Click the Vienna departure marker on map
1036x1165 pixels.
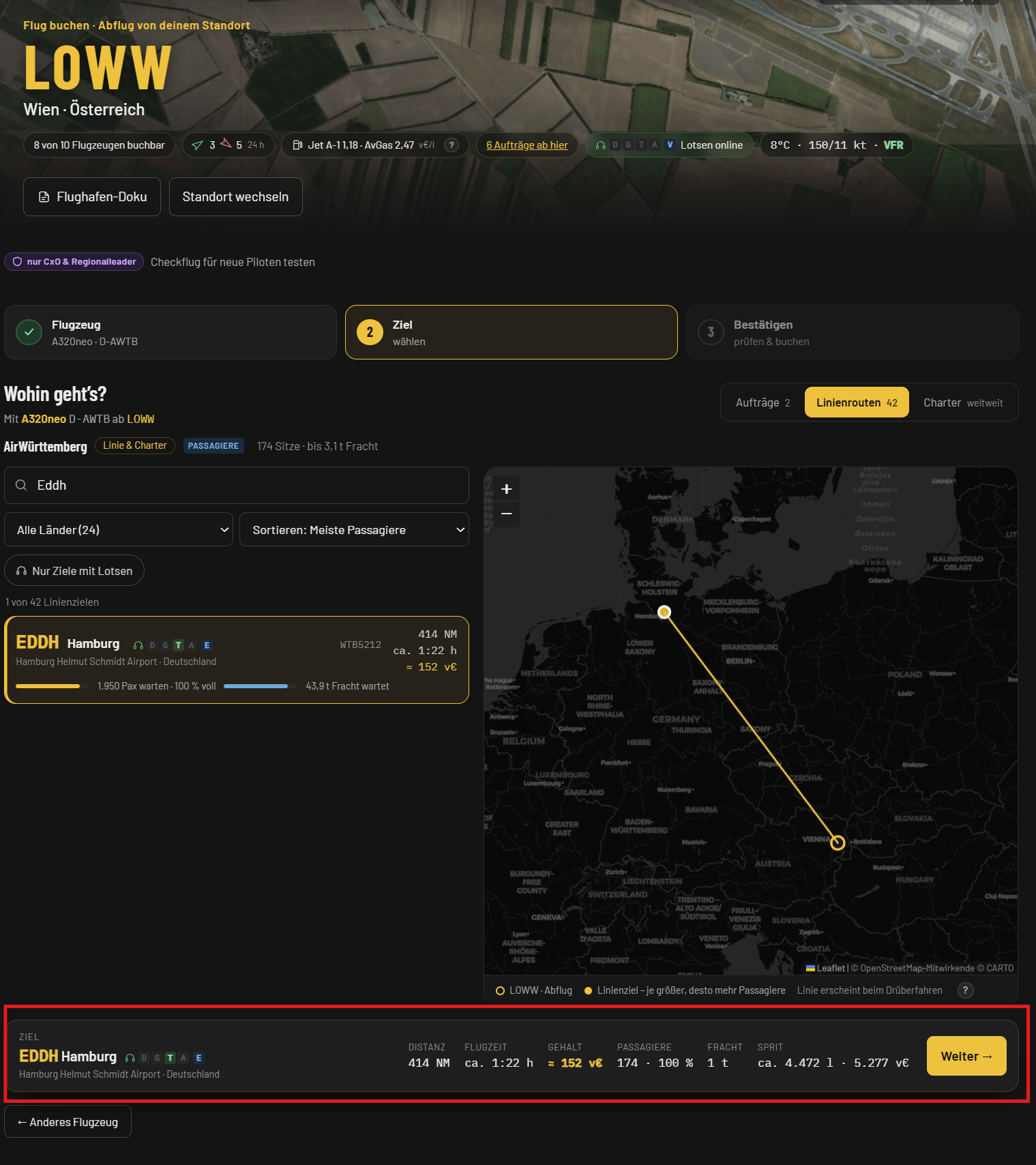click(838, 842)
